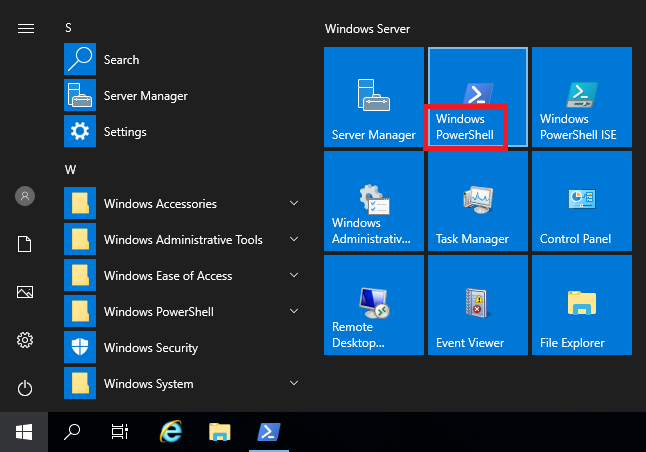Click the Windows Server group title
Screen dimensions: 646x452
367,29
